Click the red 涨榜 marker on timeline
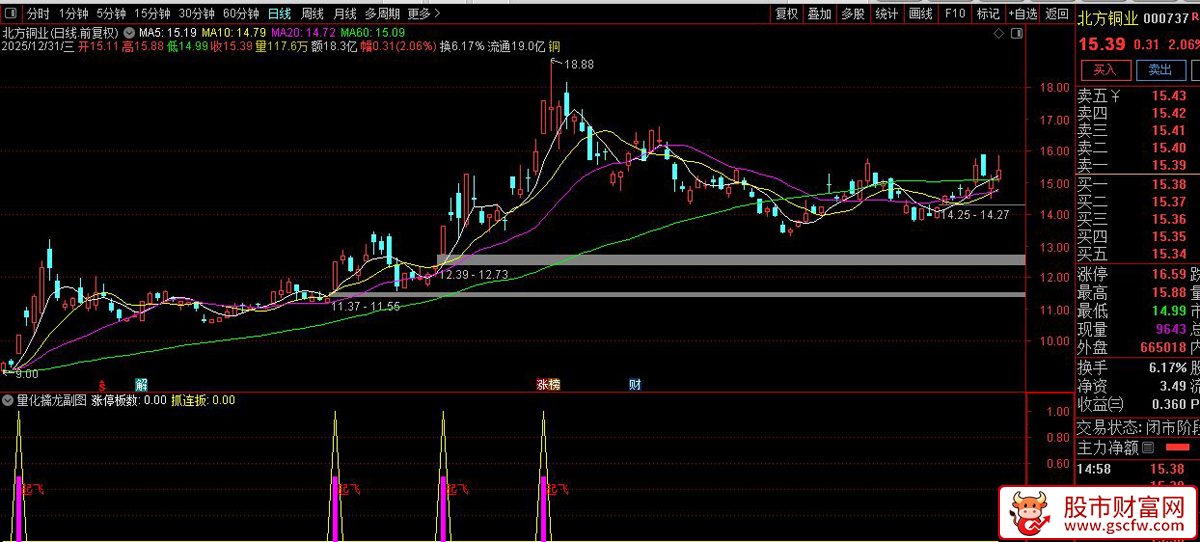Viewport: 1200px width, 542px height. tap(548, 385)
